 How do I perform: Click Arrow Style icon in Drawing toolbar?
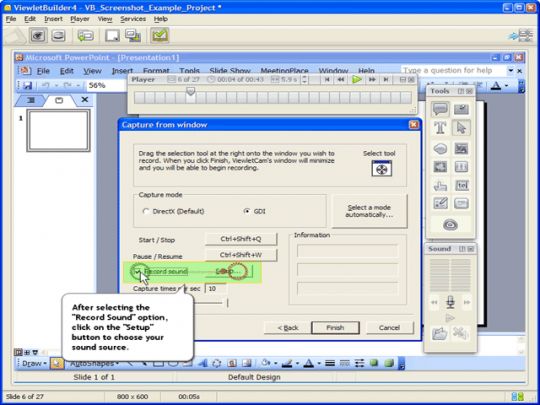click(359, 363)
